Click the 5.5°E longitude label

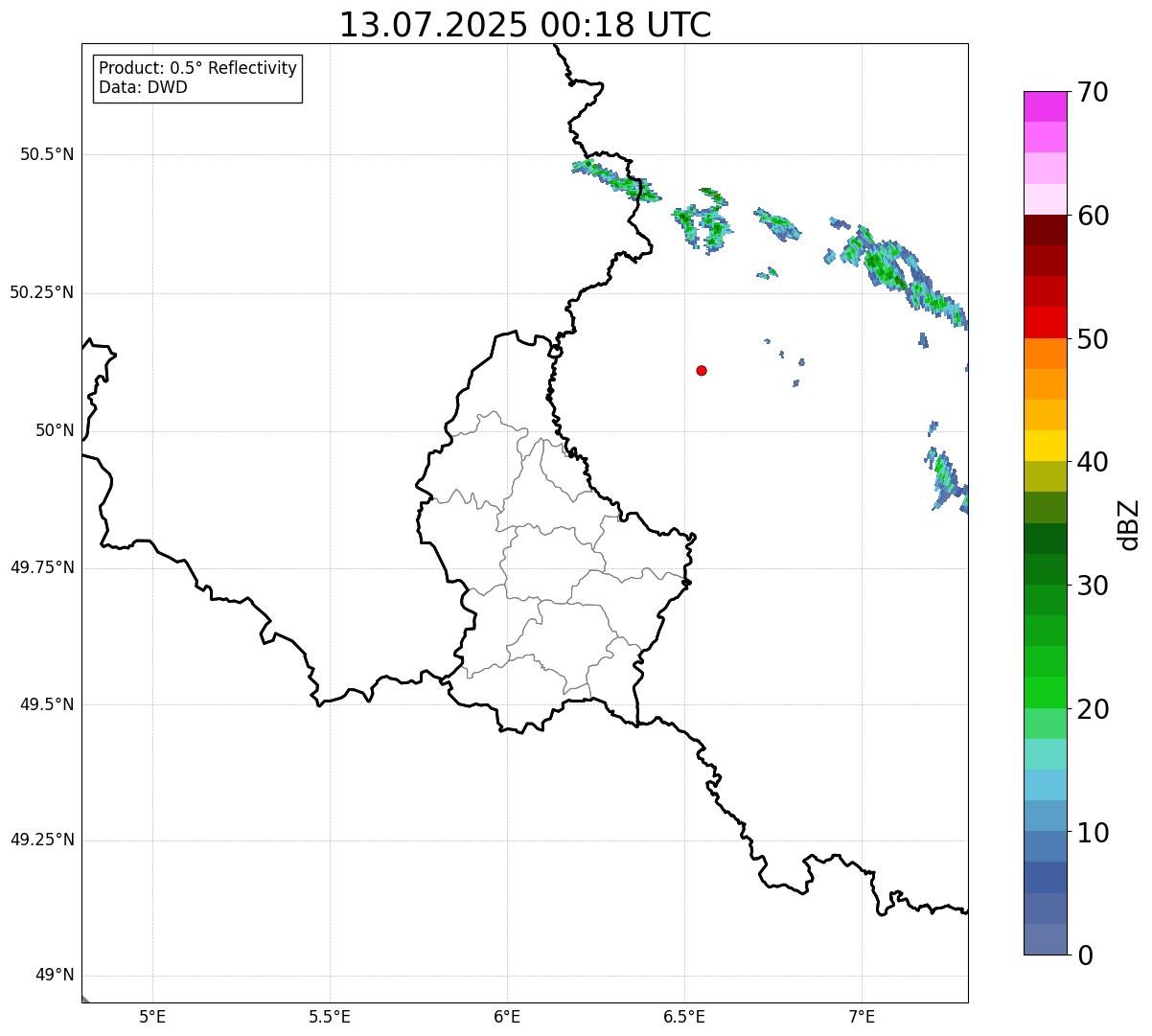click(330, 1018)
